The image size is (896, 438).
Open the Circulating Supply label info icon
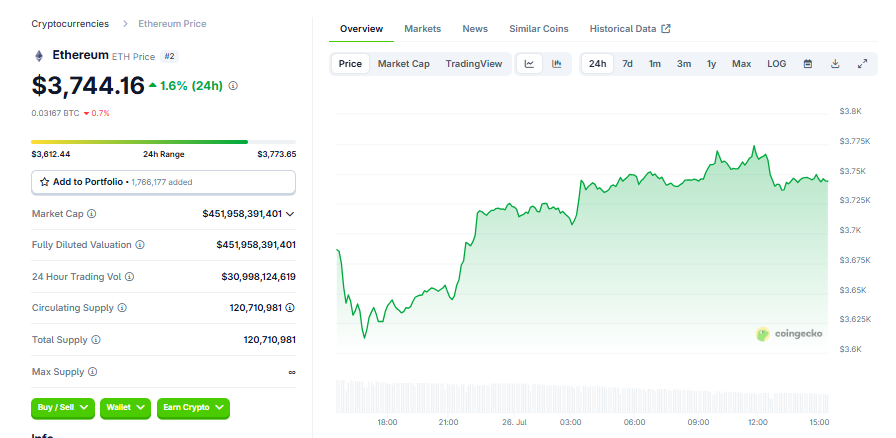(122, 308)
